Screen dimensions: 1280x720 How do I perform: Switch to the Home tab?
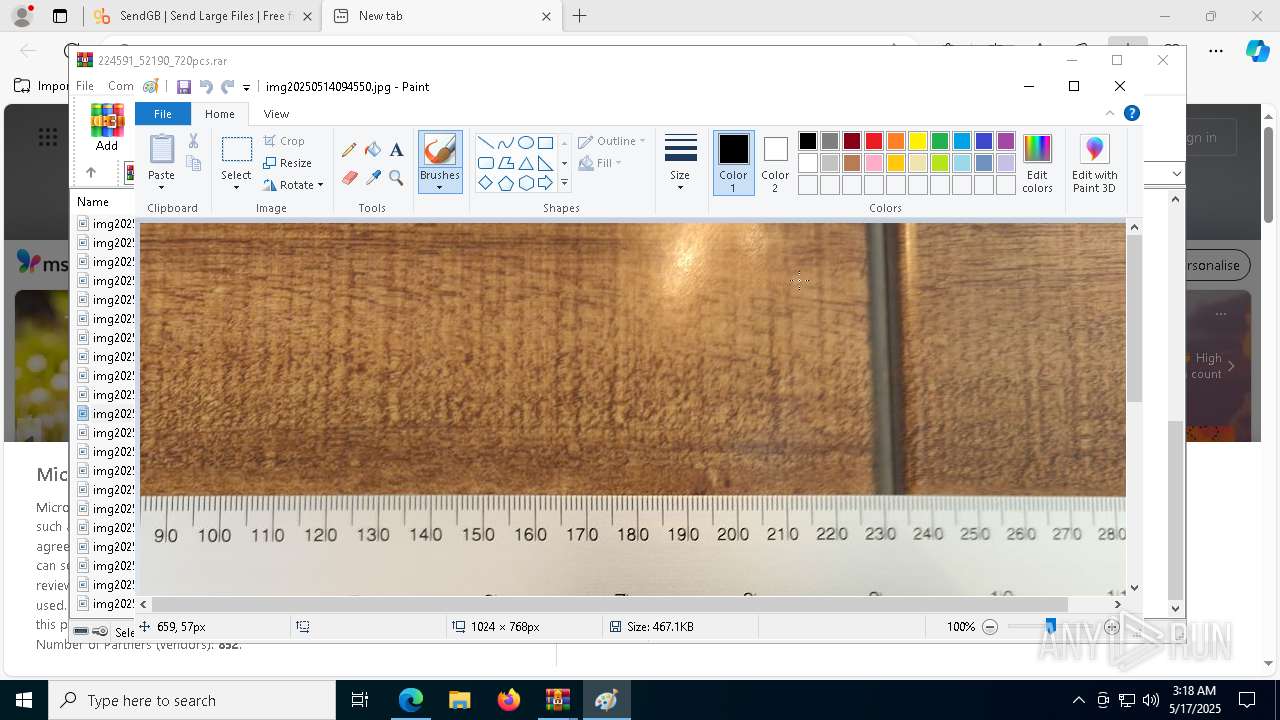pos(219,114)
